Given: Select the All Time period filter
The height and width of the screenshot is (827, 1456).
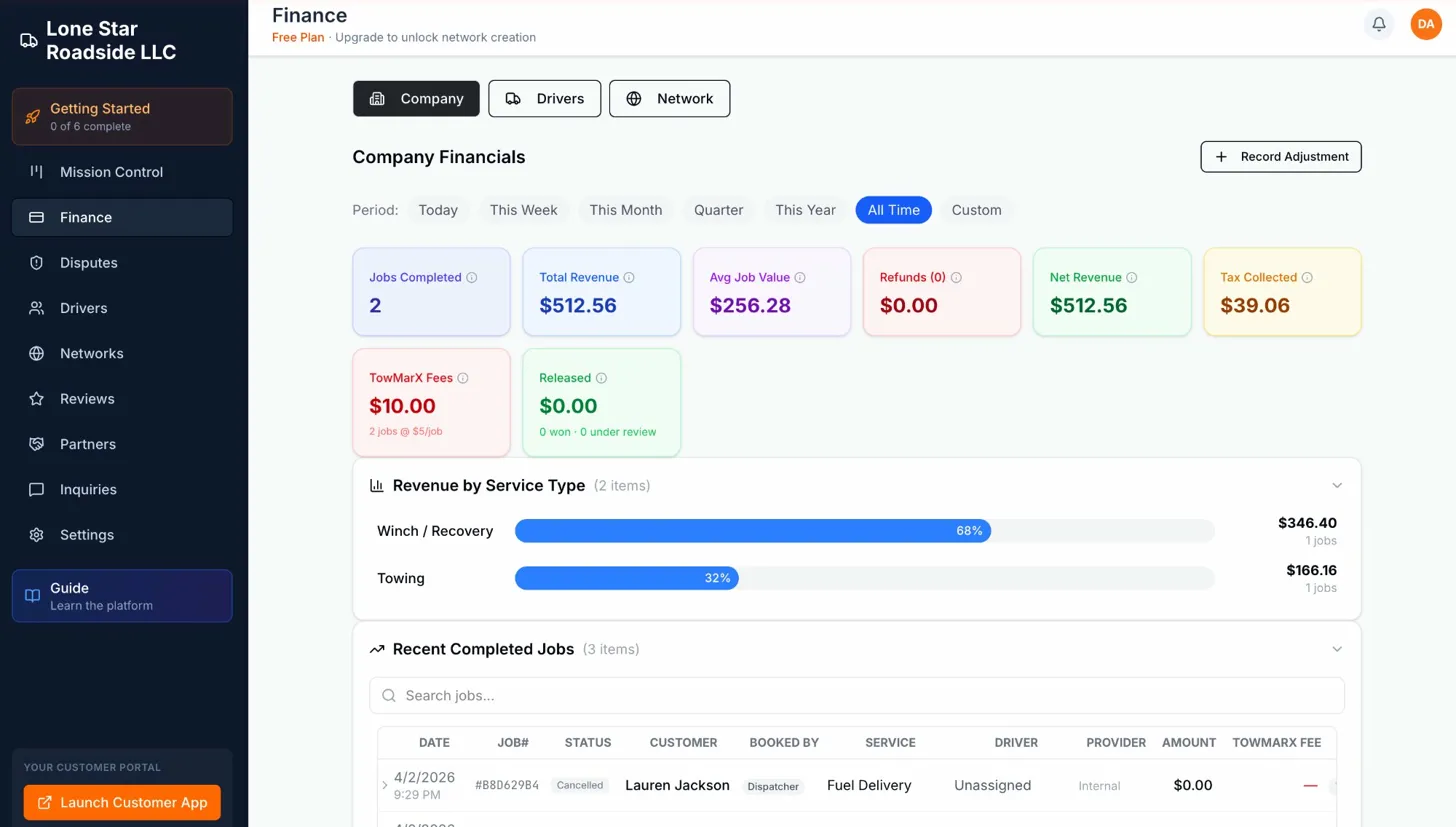Looking at the screenshot, I should 893,210.
